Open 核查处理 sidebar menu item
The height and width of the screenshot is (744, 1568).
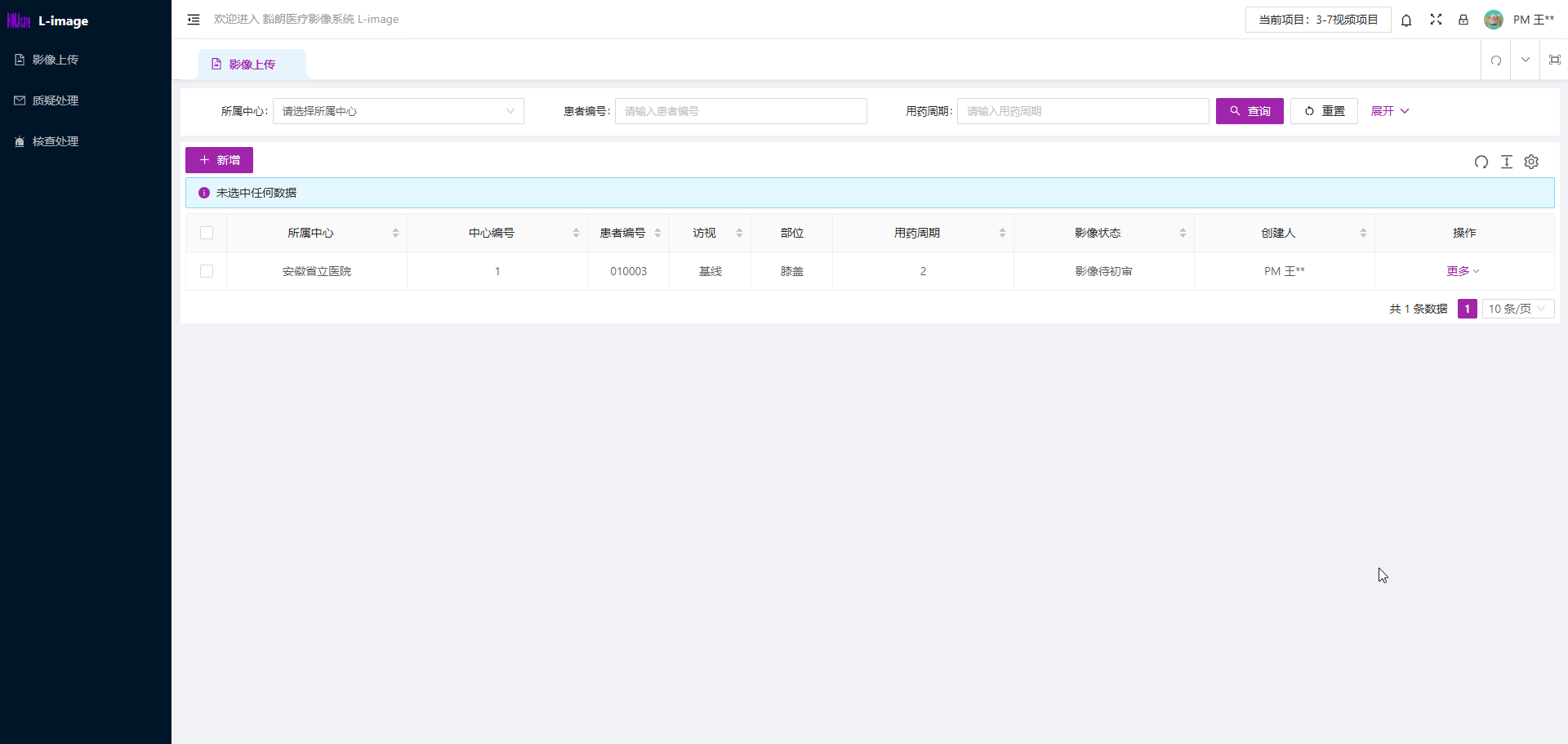[55, 141]
